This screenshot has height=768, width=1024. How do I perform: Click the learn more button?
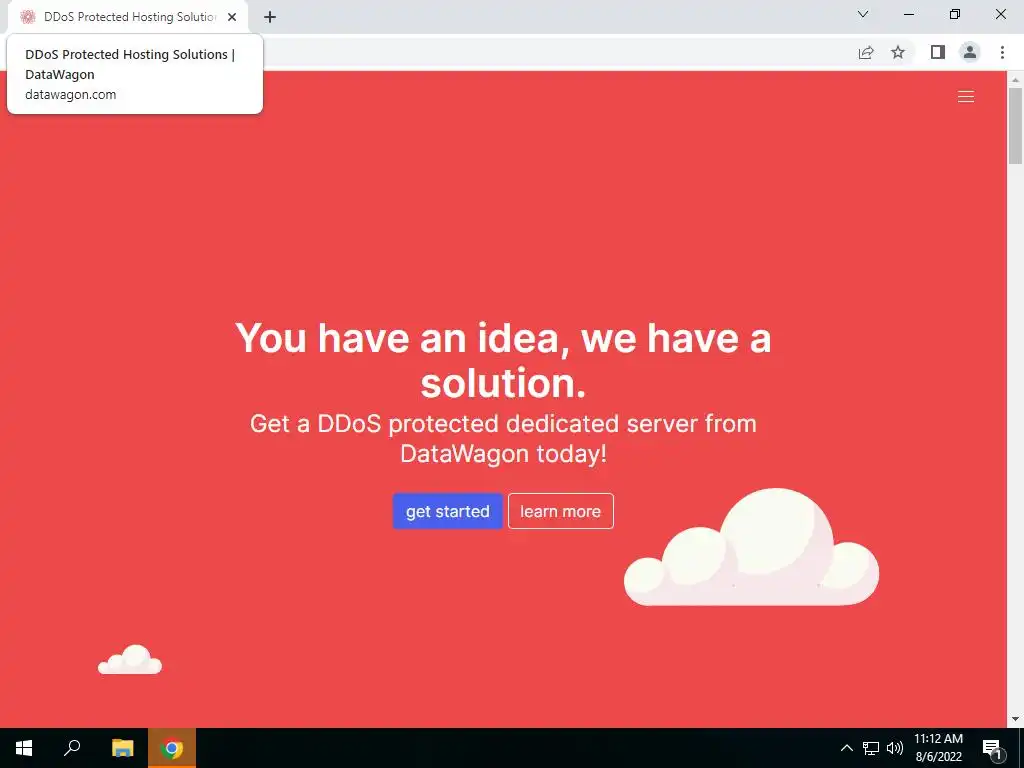(x=560, y=511)
